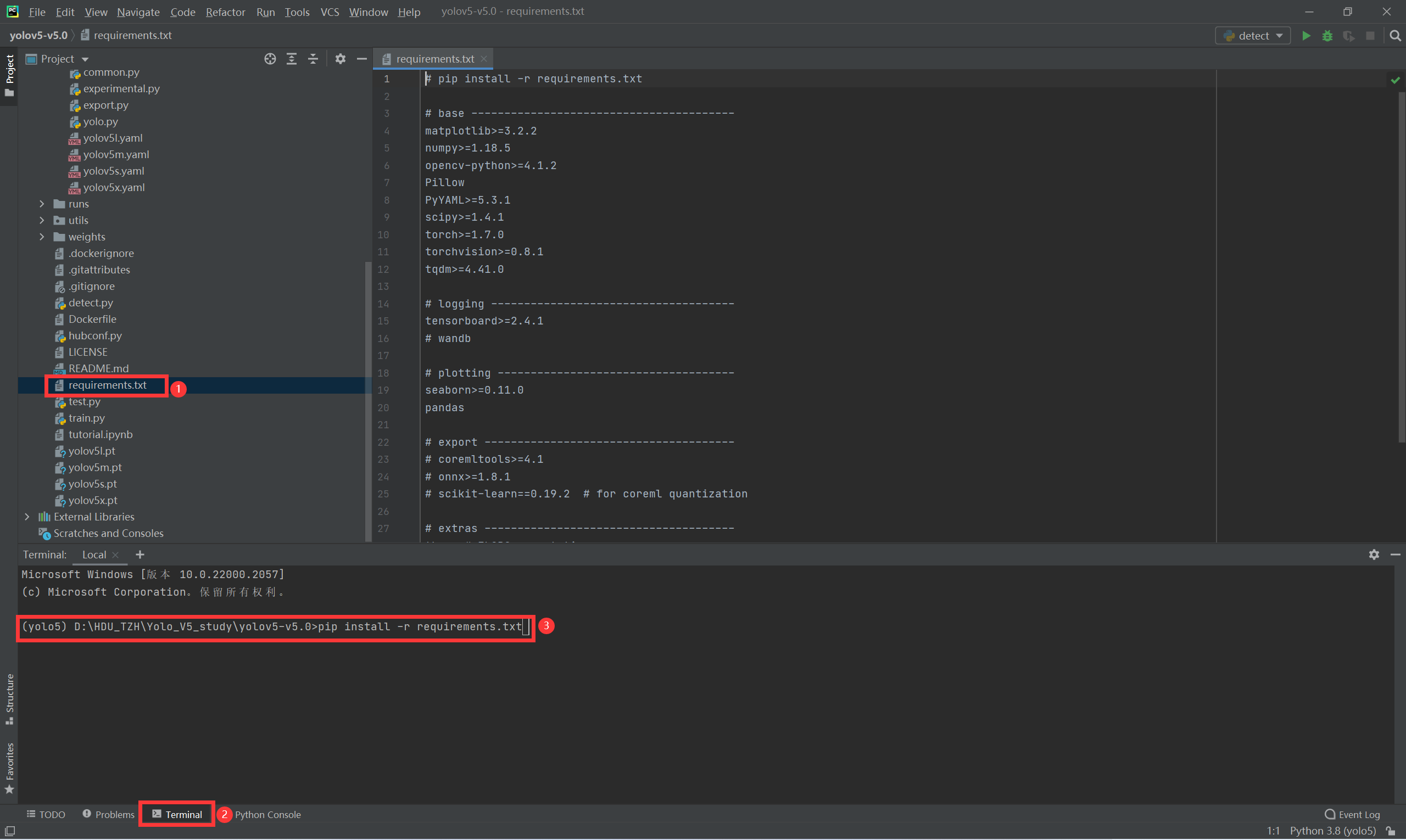Expand the weights folder
The image size is (1406, 840).
[42, 237]
